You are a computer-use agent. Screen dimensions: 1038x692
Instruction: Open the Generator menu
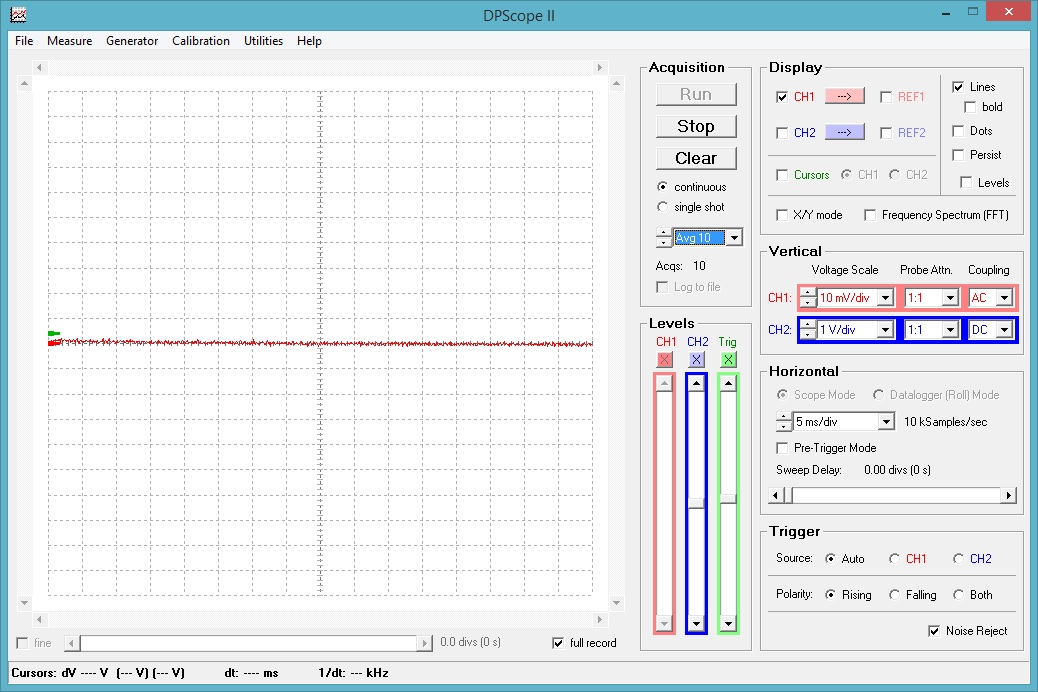point(132,40)
